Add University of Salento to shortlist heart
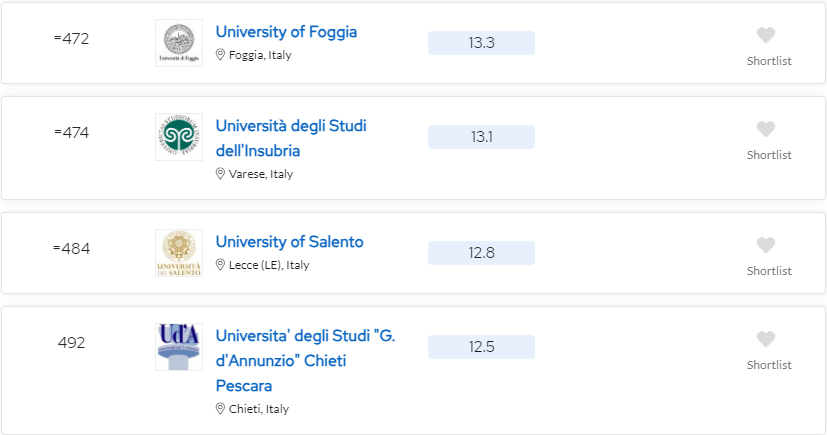The height and width of the screenshot is (435, 827). point(766,245)
